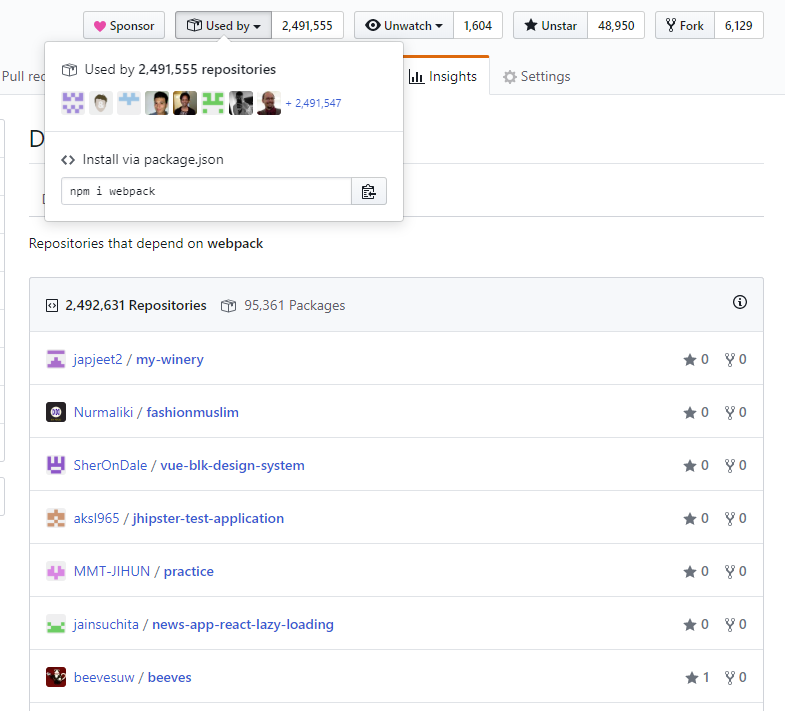Image resolution: width=785 pixels, height=711 pixels.
Task: Open the beeves repository
Action: pos(170,678)
